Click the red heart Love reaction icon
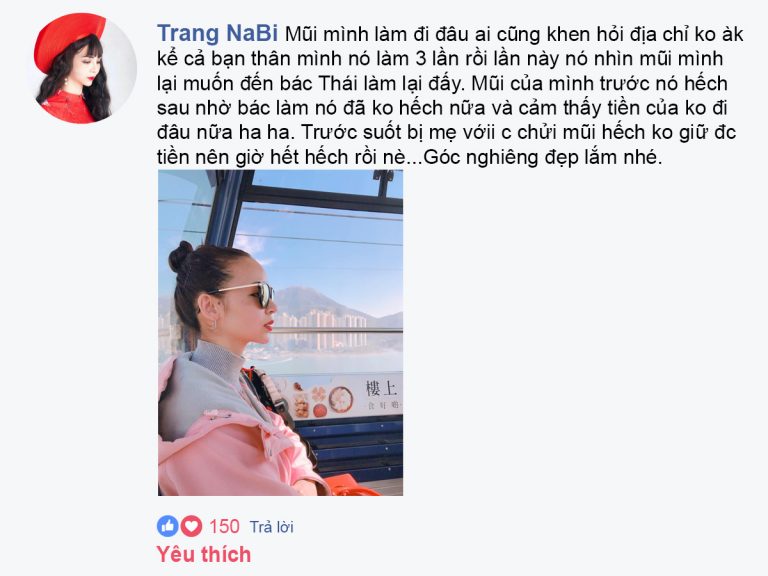This screenshot has height=576, width=768. point(191,527)
